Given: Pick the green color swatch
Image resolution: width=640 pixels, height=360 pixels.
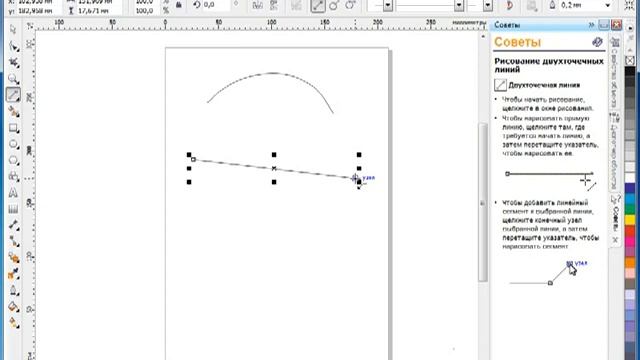Looking at the screenshot, I should (x=630, y=209).
